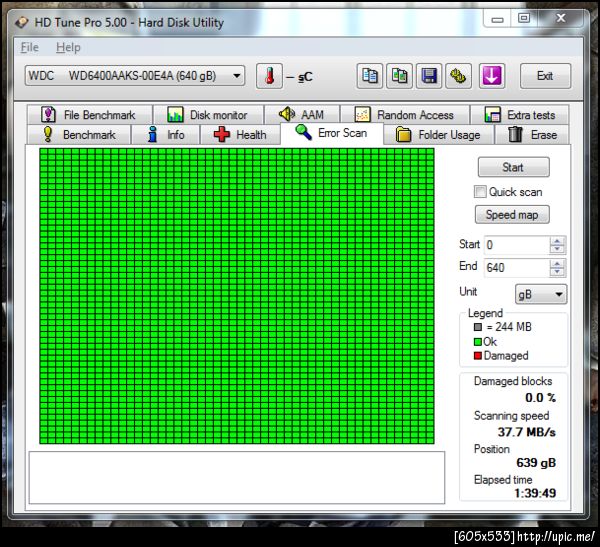Screen dimensions: 600x547
Task: Open the Extra tests tab
Action: pos(520,115)
